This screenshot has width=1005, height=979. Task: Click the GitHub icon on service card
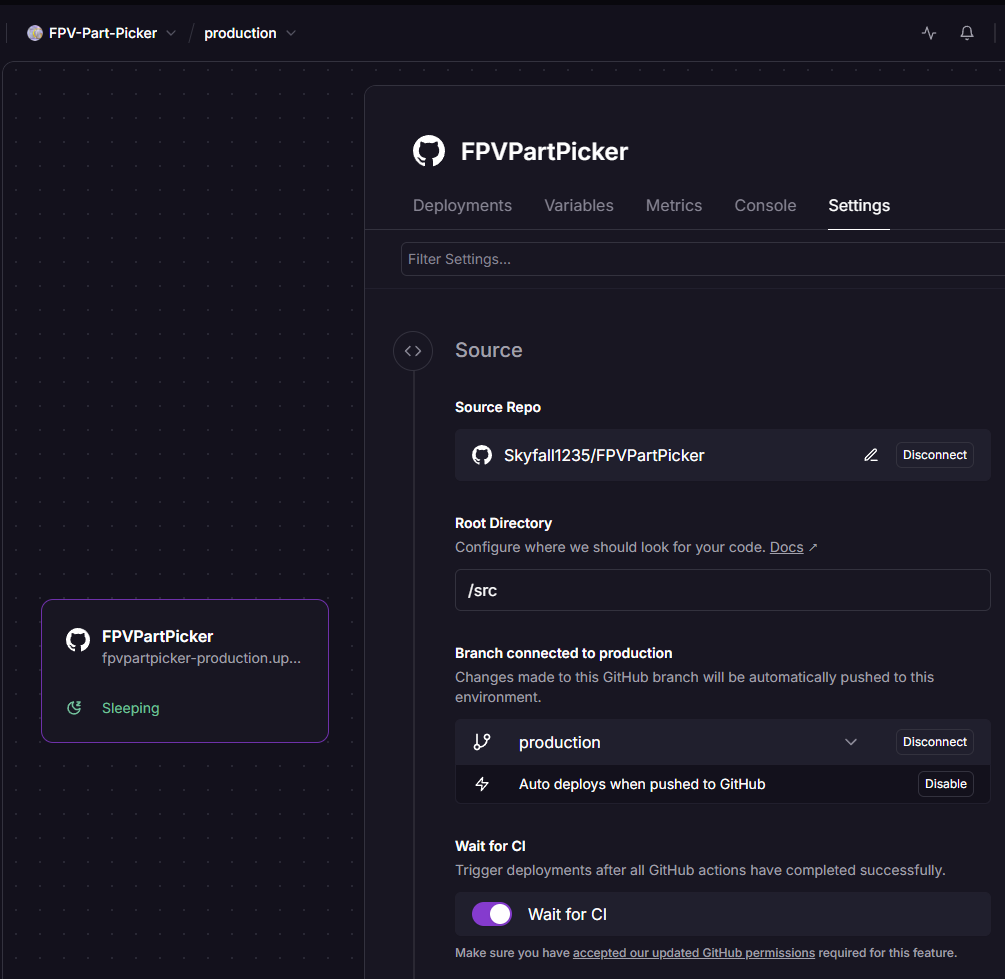(78, 640)
